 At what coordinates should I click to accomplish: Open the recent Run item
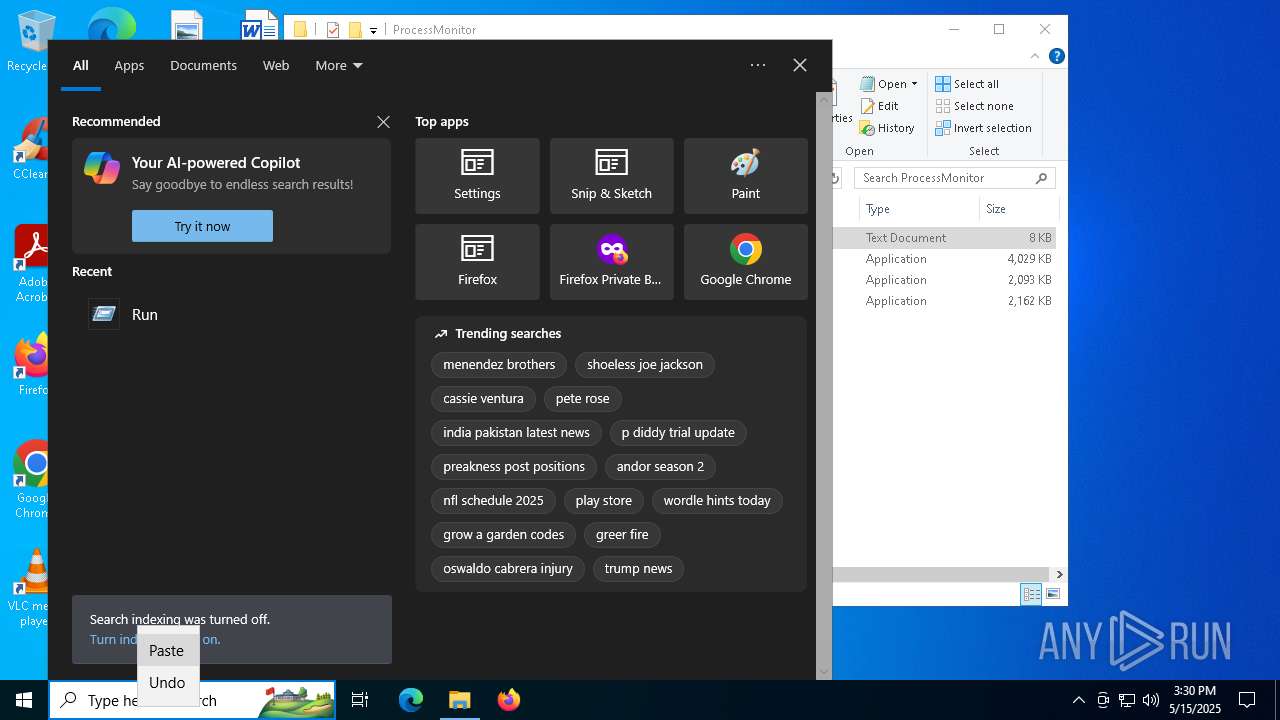(230, 314)
